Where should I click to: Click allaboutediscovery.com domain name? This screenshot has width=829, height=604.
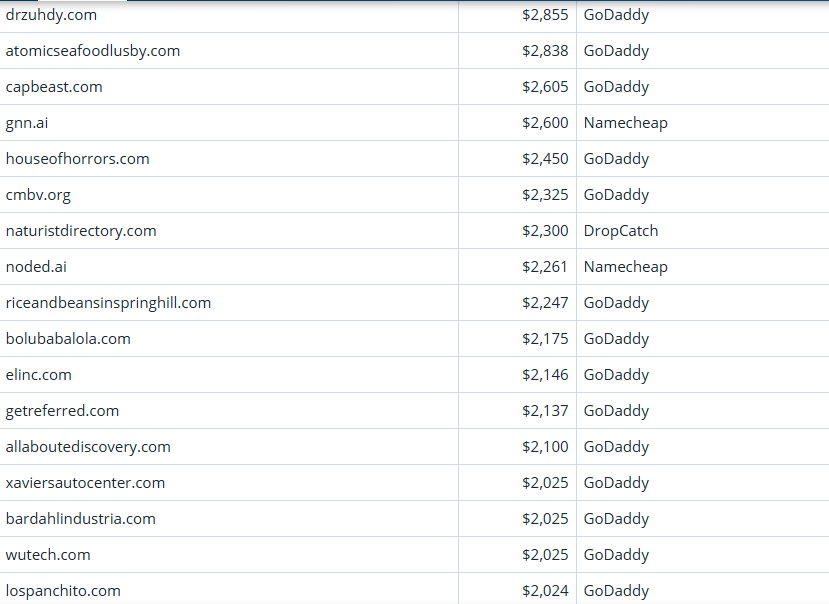(x=88, y=447)
